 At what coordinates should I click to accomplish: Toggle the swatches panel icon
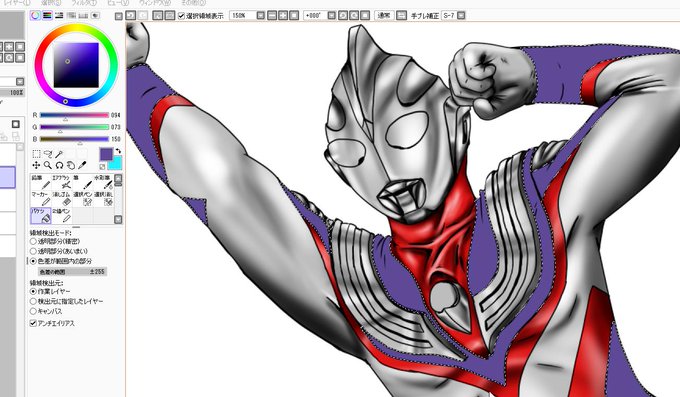(83, 16)
